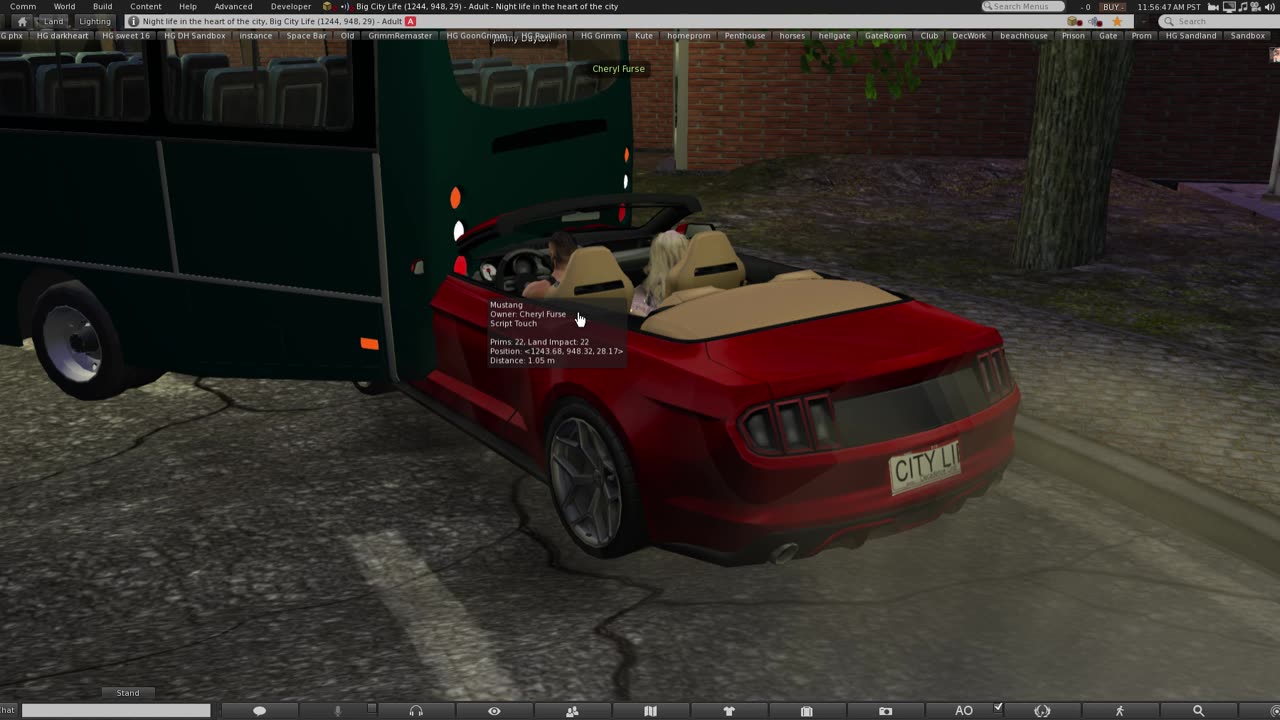The height and width of the screenshot is (720, 1280).
Task: Click the BUY currency button
Action: pyautogui.click(x=1112, y=7)
